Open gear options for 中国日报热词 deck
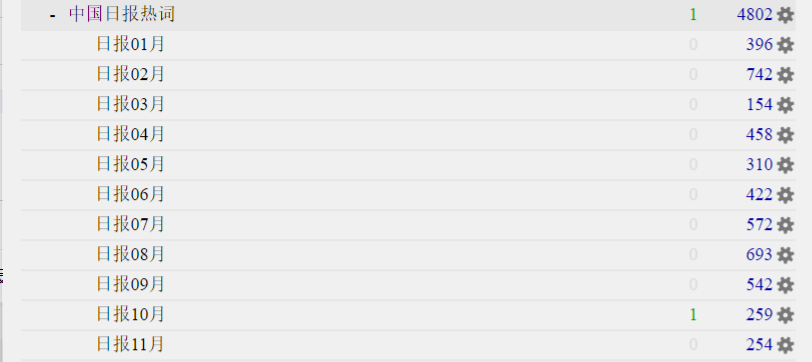 [786, 15]
